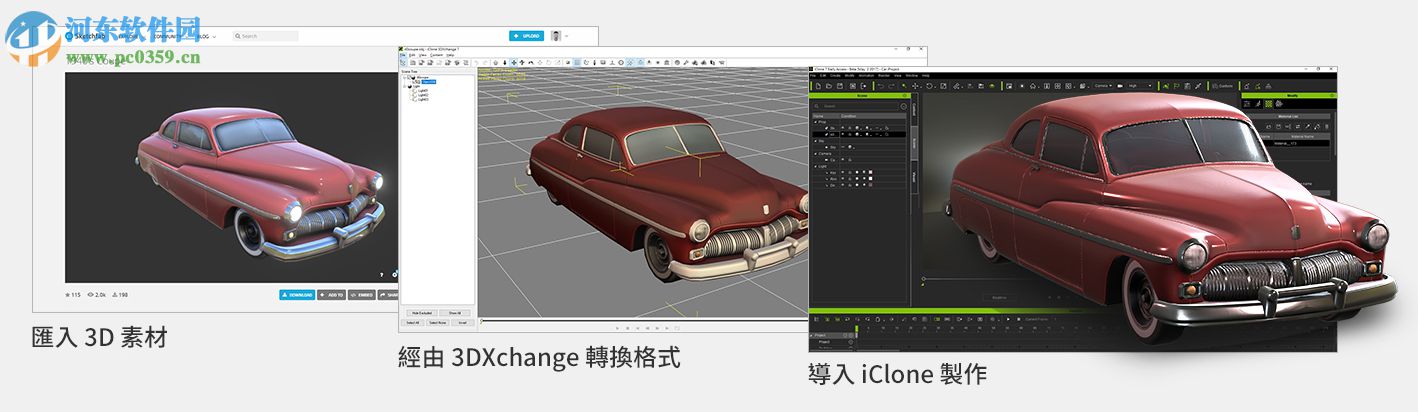This screenshot has width=1418, height=412.
Task: Open the Help menu in 3DXchange
Action: tap(450, 55)
